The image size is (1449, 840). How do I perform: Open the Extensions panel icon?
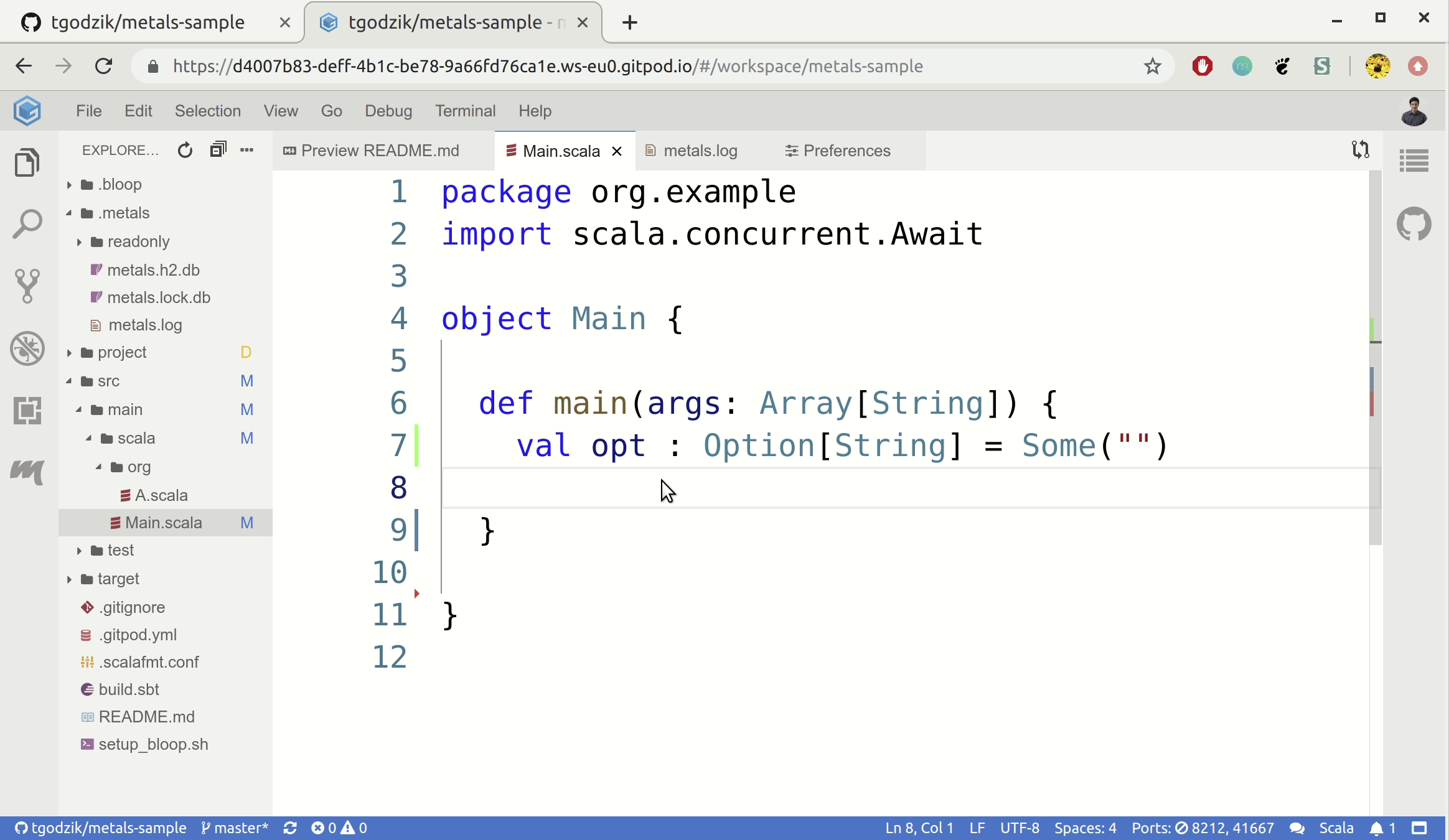coord(27,411)
